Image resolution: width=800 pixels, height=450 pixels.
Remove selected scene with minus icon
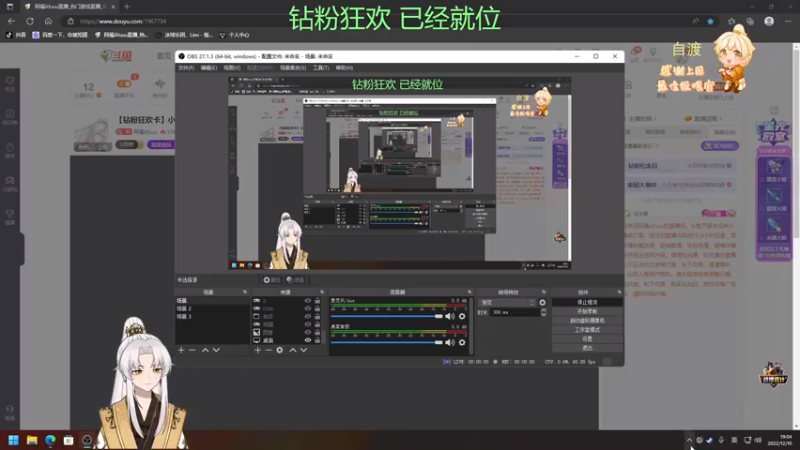pos(192,350)
